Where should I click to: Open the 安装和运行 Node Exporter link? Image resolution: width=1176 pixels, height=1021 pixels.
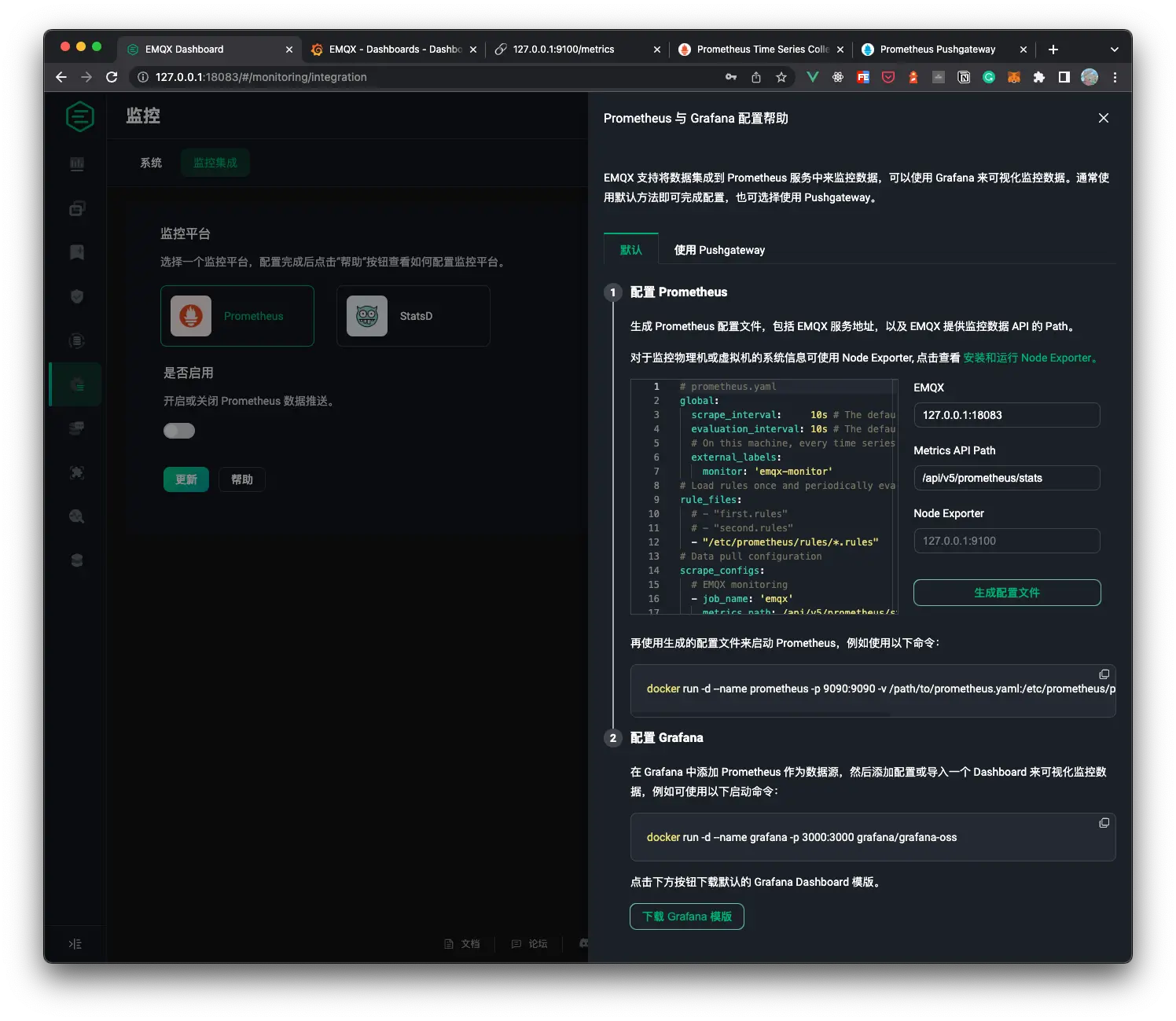tap(1028, 358)
